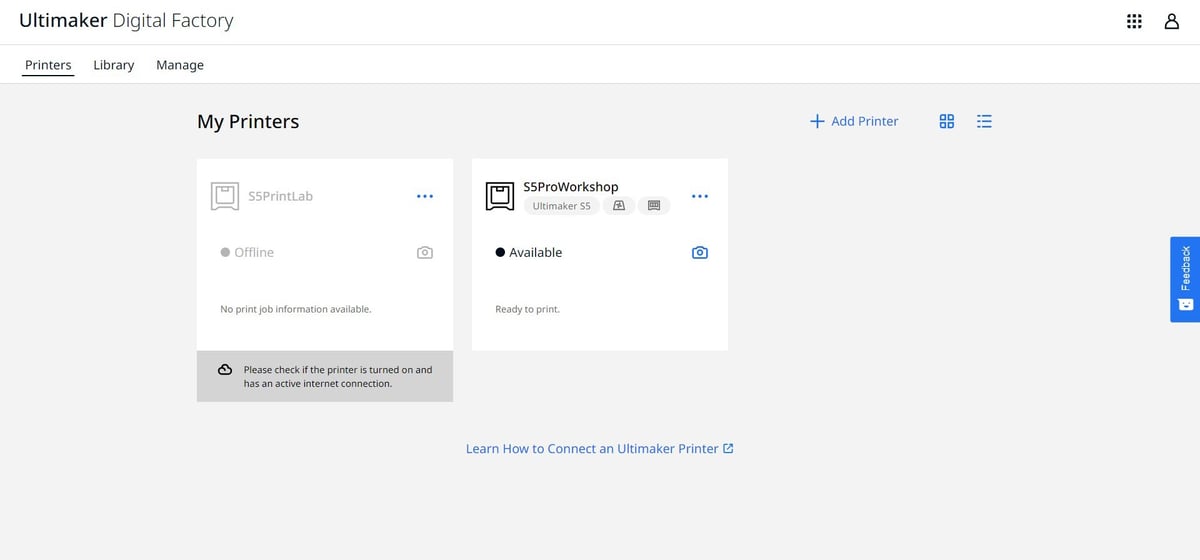
Task: Click No print job information available text
Action: point(296,309)
